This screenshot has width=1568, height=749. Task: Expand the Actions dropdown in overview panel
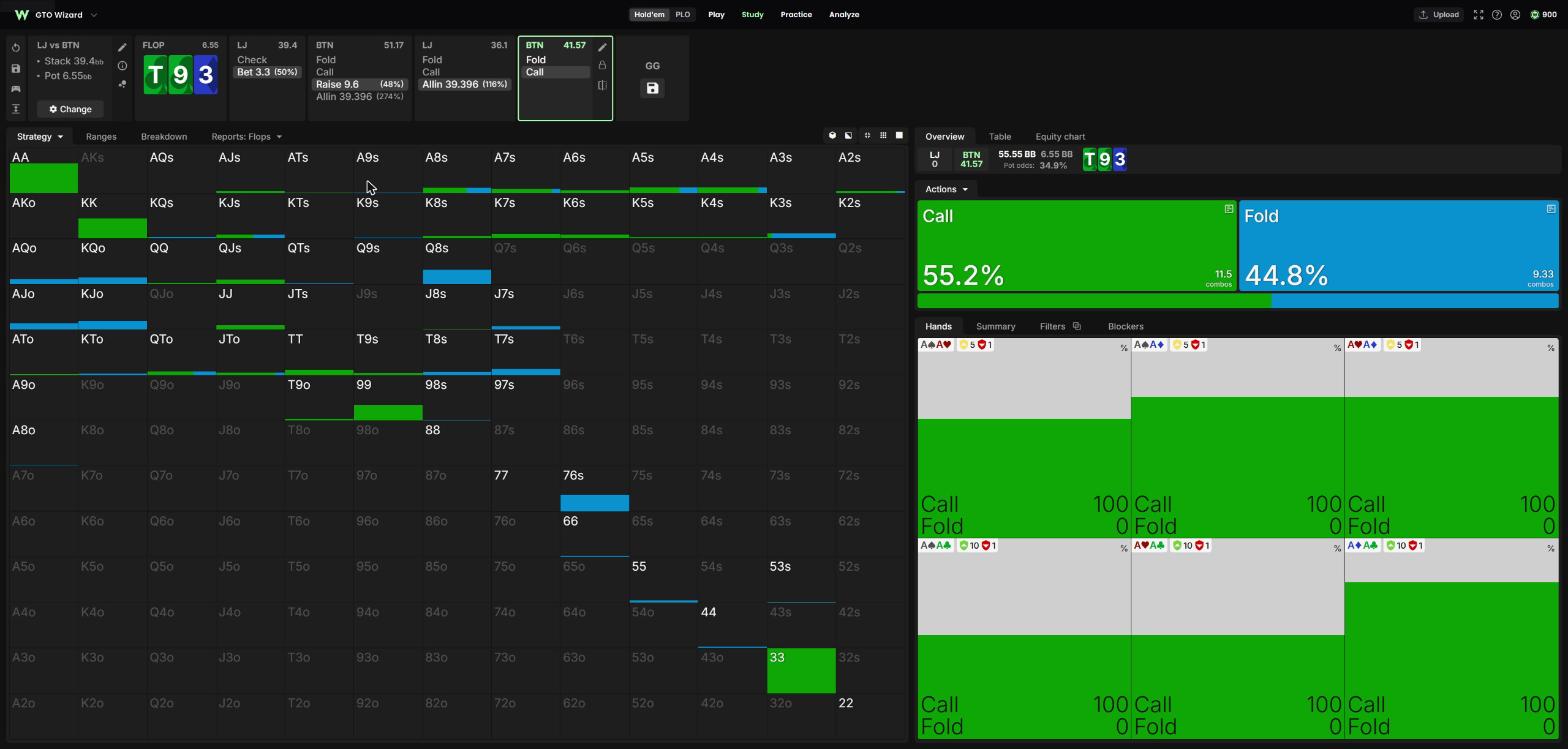coord(946,189)
